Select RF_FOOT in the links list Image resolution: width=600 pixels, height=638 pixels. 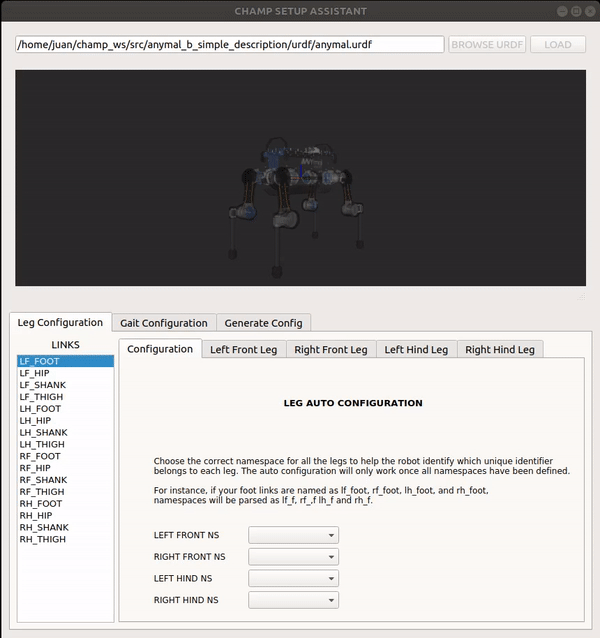tap(65, 456)
